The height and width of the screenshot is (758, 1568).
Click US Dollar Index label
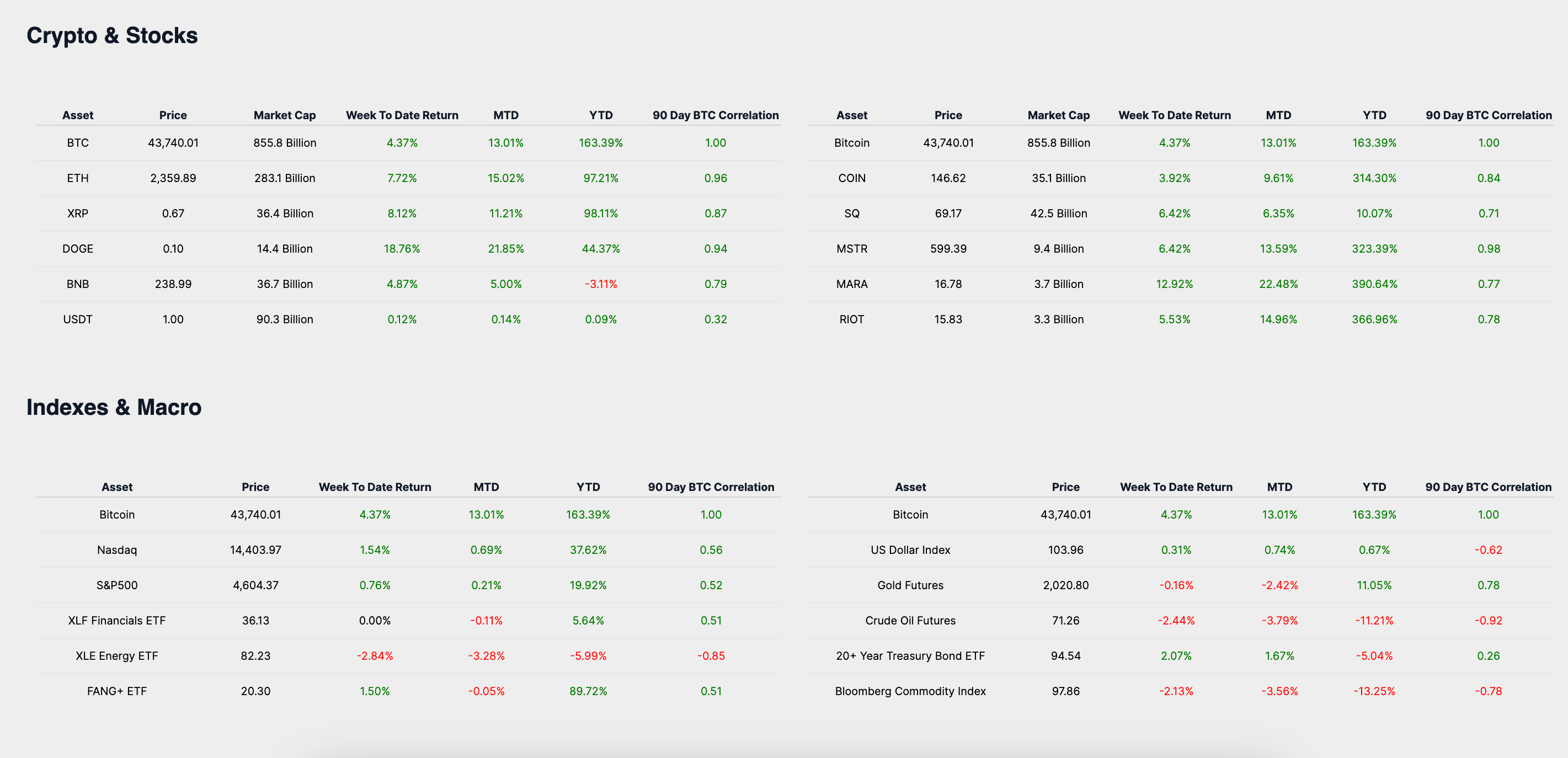tap(910, 550)
